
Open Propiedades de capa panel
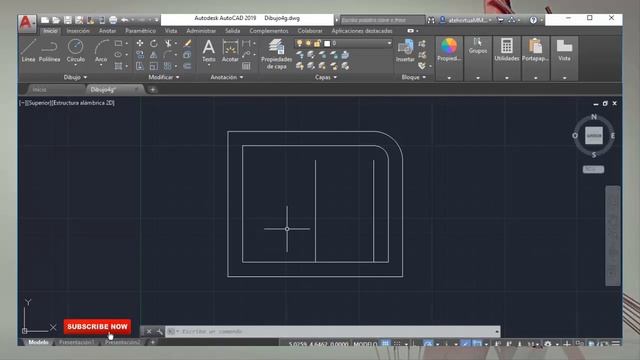[276, 54]
